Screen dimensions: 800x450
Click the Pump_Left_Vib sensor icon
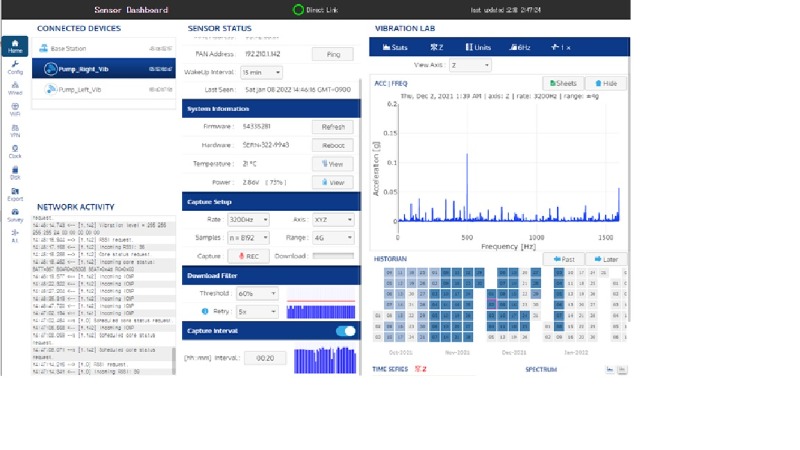[50, 89]
